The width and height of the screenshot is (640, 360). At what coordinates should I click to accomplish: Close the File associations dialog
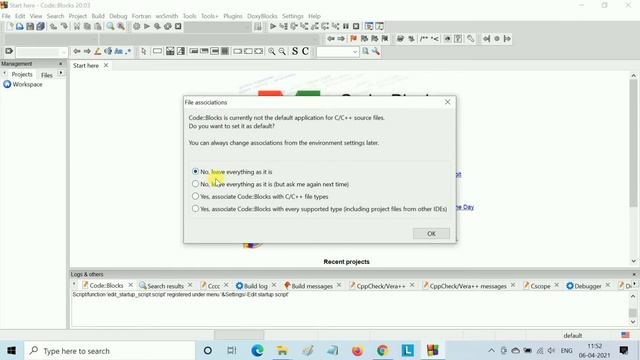(447, 102)
